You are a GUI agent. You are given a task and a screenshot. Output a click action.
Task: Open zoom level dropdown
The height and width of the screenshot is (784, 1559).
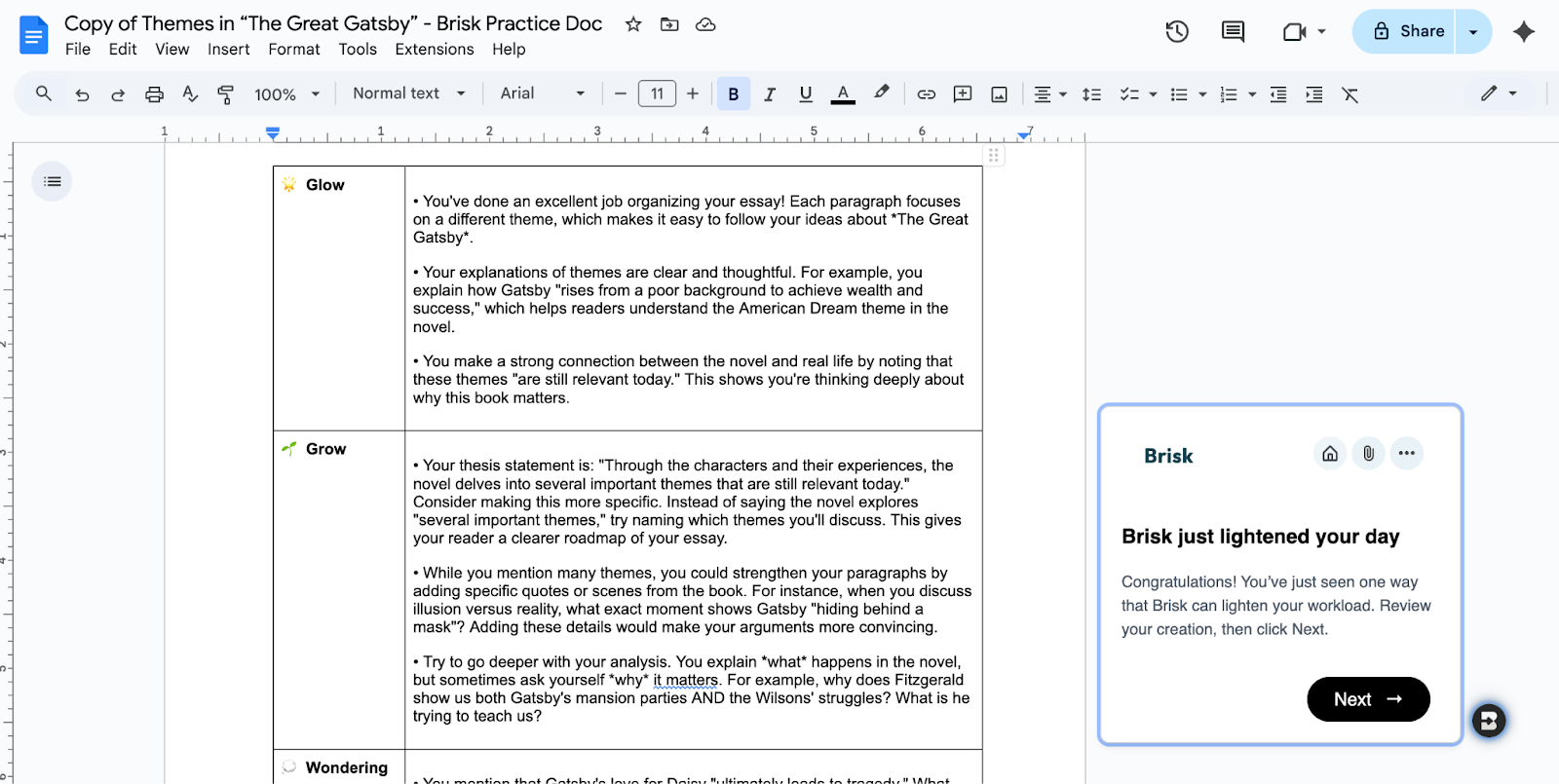click(287, 94)
